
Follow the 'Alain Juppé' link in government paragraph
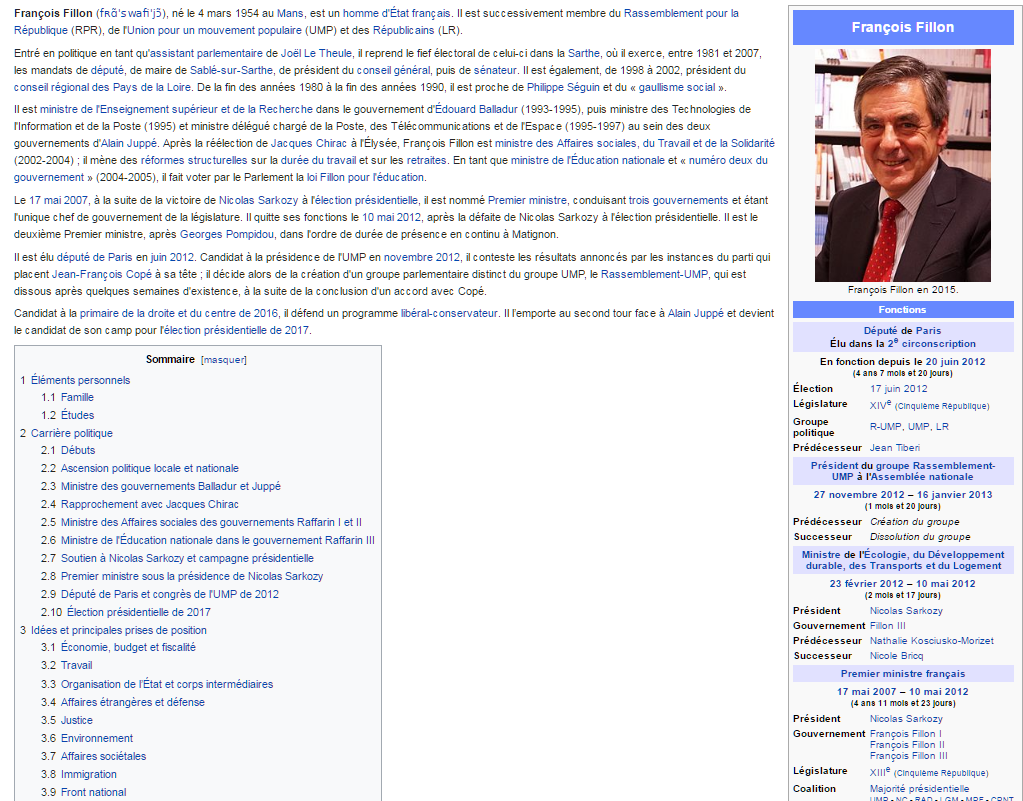(x=129, y=144)
